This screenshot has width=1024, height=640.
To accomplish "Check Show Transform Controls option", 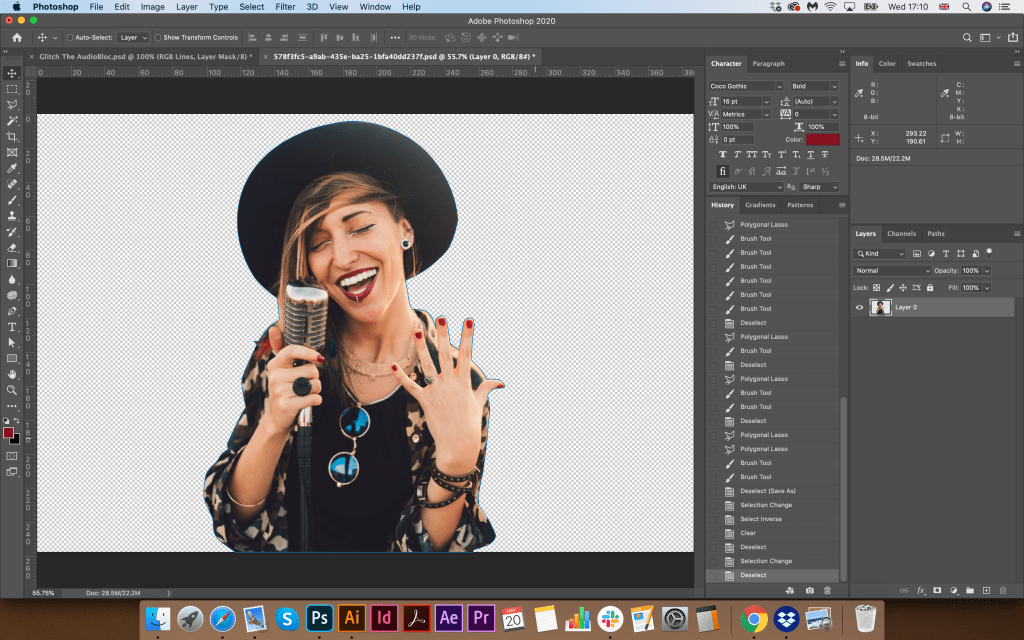I will pos(158,38).
